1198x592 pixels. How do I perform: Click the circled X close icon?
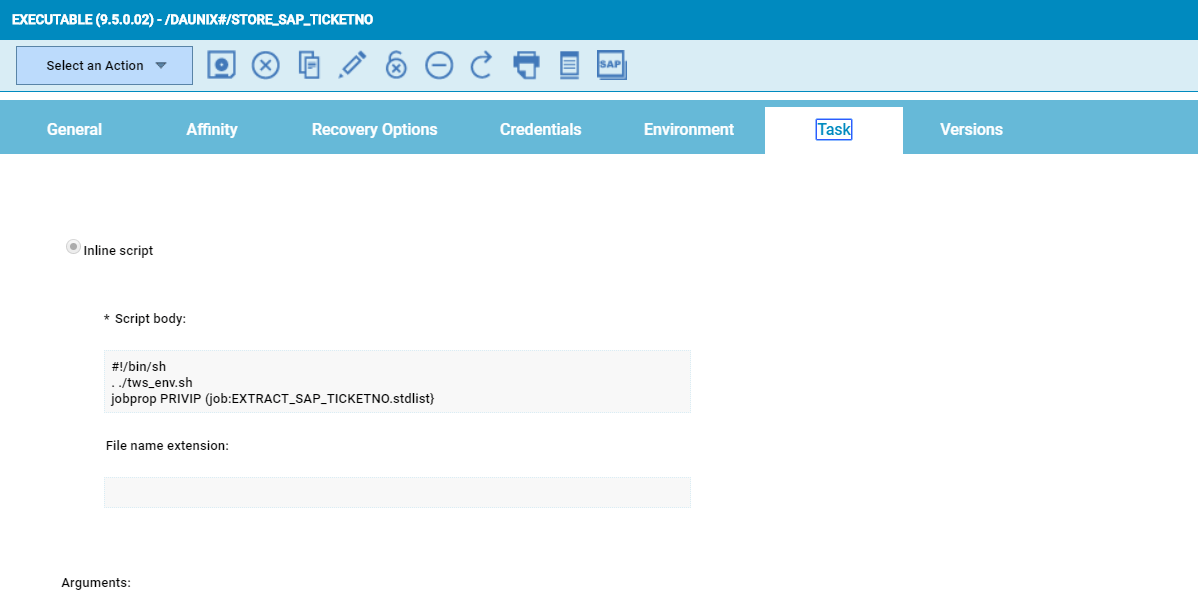point(265,65)
